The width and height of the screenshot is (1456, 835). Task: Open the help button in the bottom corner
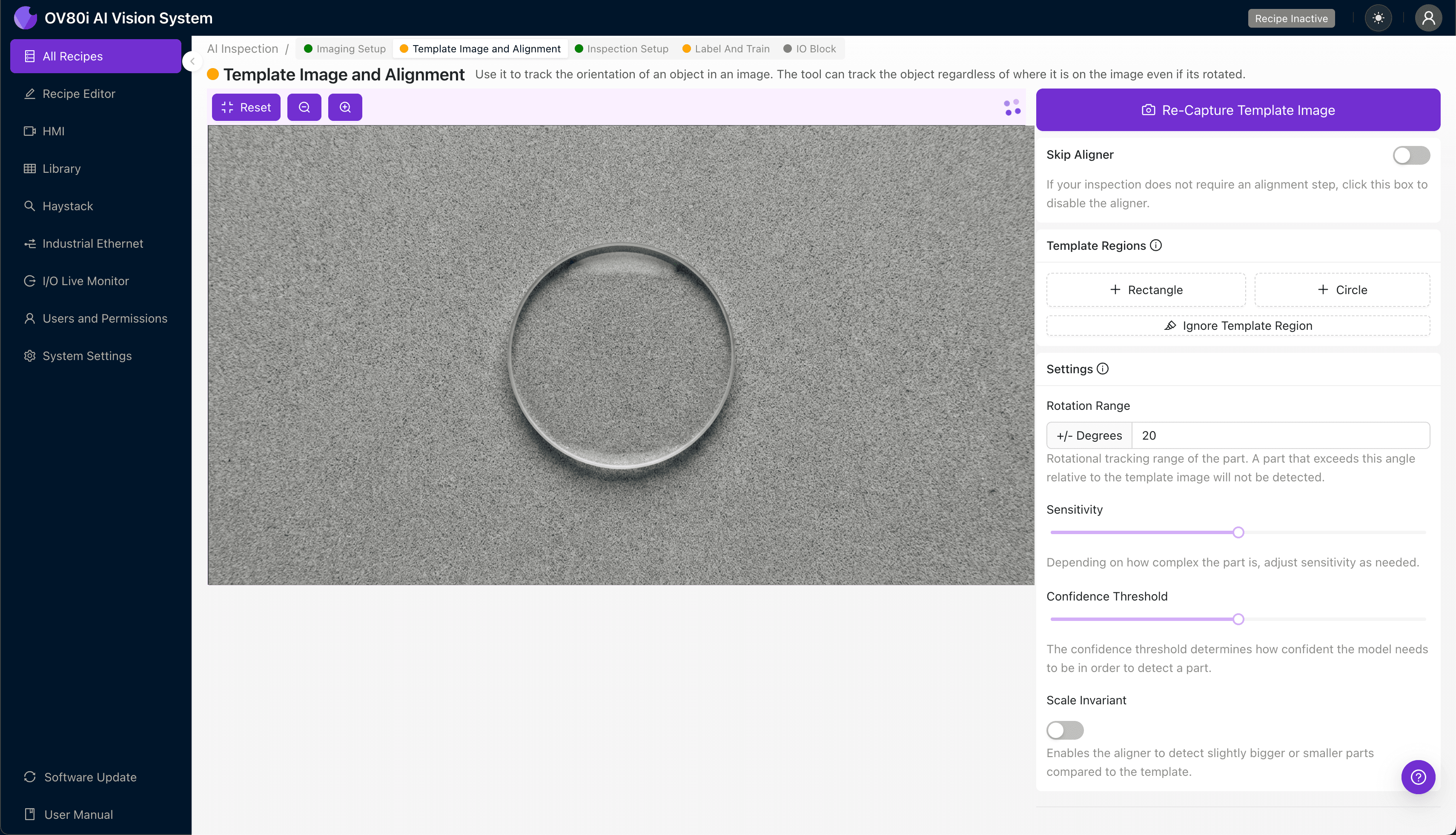pyautogui.click(x=1418, y=777)
